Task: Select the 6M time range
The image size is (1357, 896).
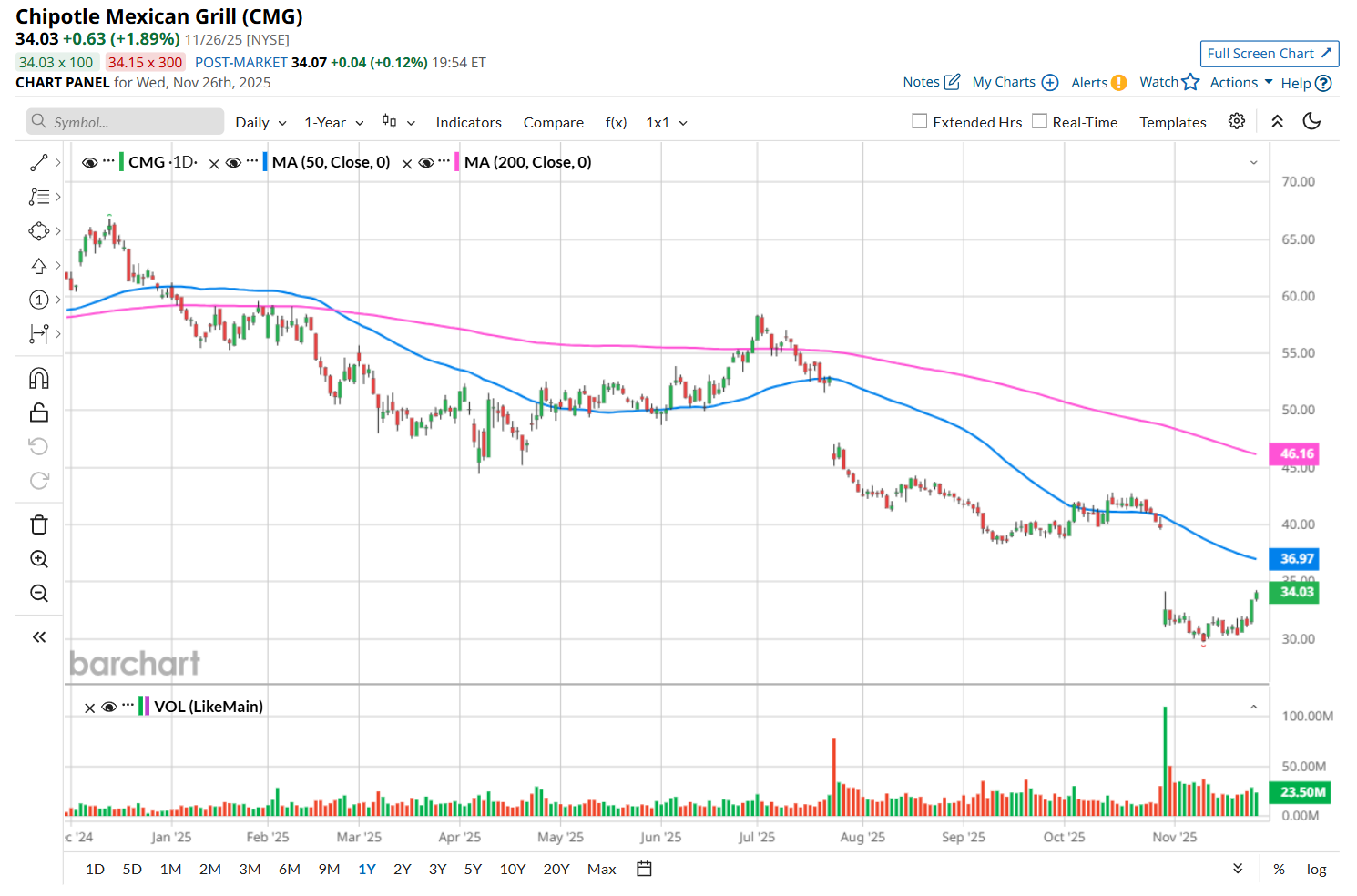Action: point(290,870)
